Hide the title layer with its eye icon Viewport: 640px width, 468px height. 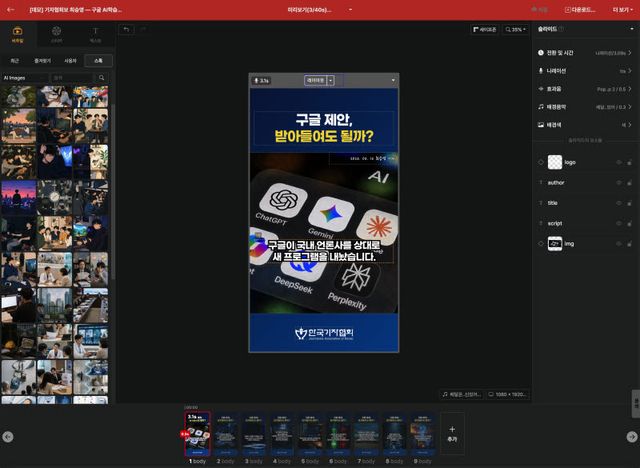[619, 203]
